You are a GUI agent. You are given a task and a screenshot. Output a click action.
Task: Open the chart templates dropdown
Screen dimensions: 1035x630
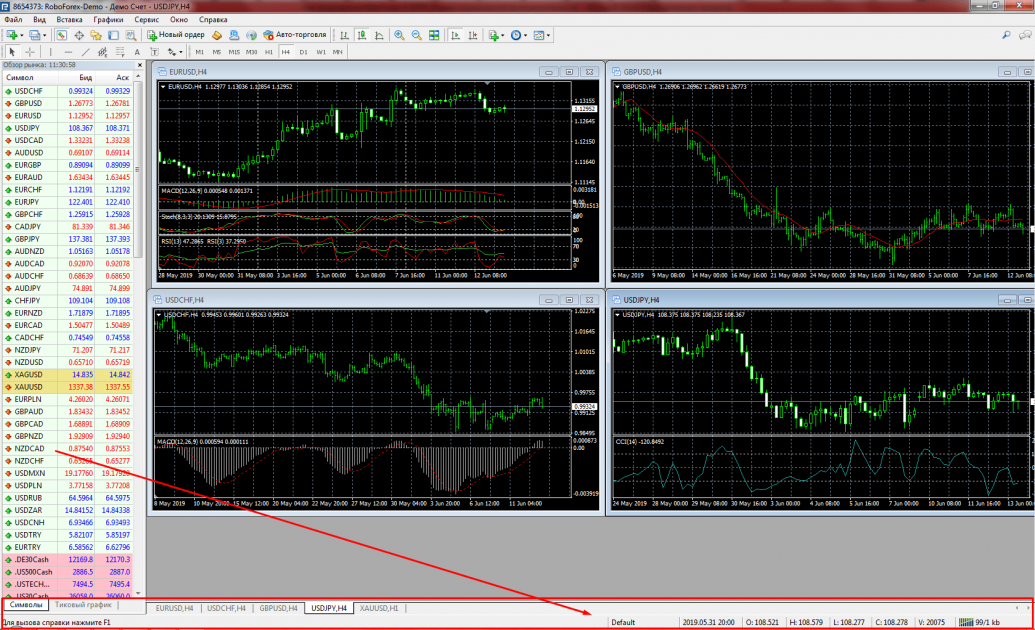click(549, 35)
